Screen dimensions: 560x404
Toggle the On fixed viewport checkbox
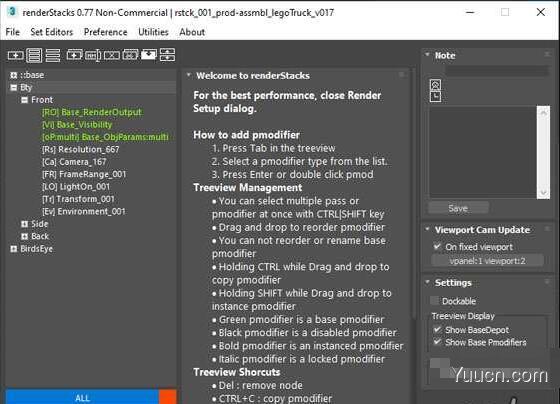click(437, 246)
